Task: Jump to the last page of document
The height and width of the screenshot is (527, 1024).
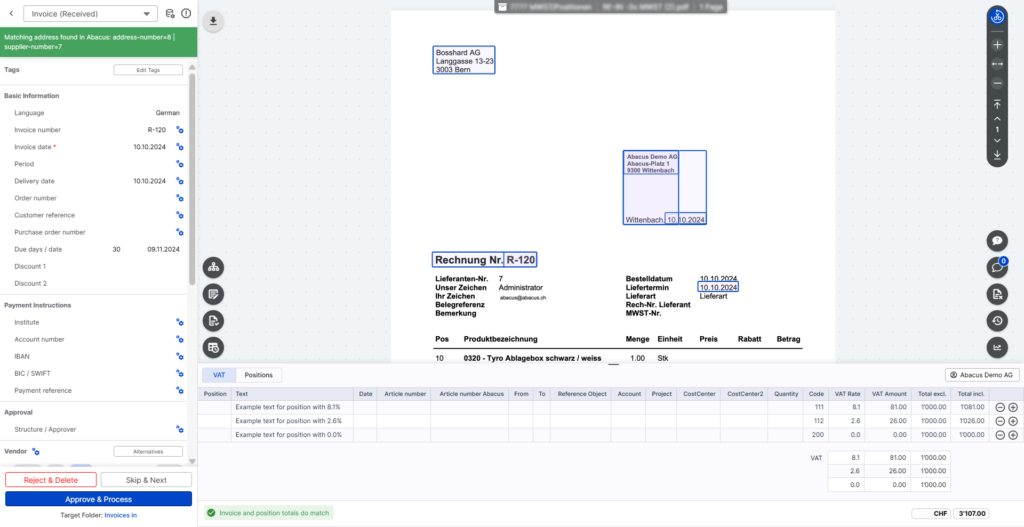Action: pyautogui.click(x=997, y=154)
